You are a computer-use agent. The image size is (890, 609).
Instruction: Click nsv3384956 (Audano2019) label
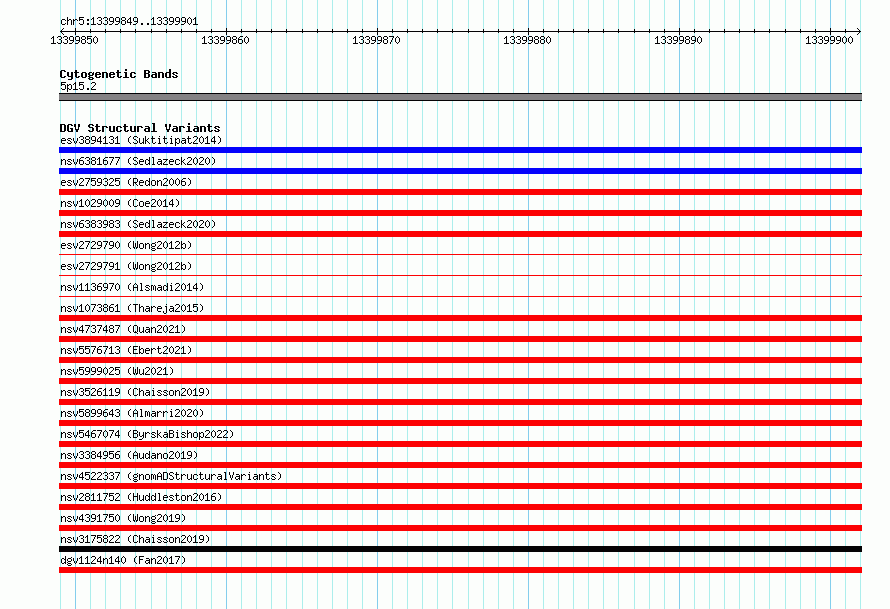coord(129,455)
